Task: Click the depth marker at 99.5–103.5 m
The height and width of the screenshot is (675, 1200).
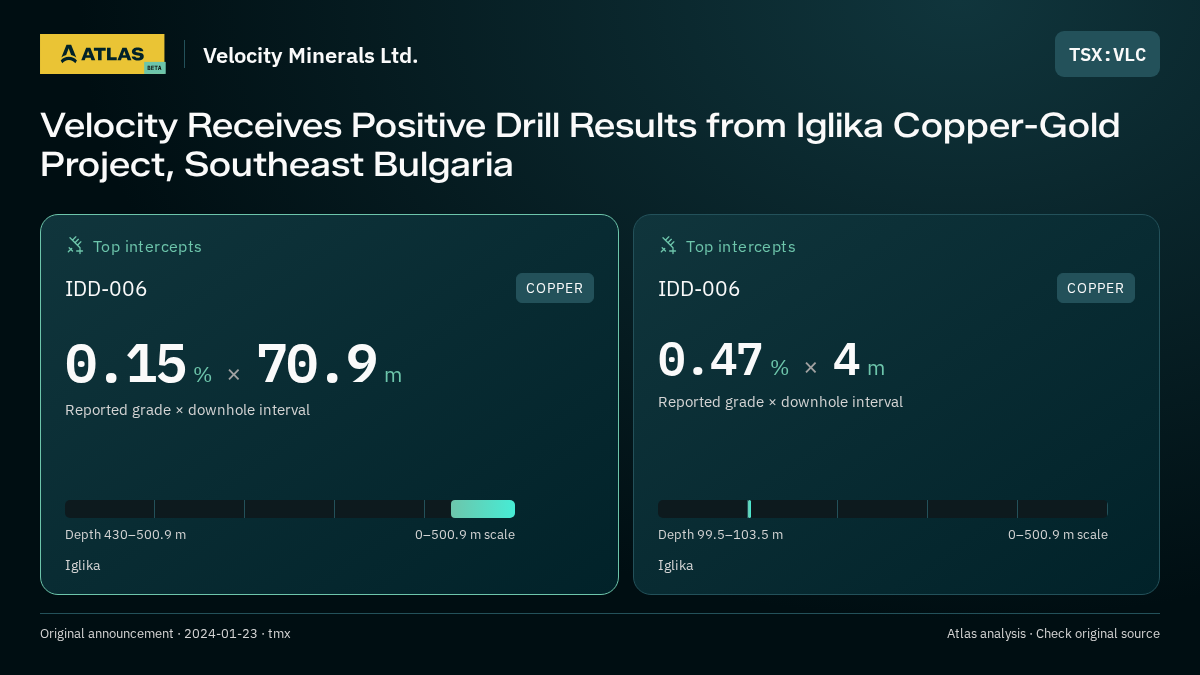Action: point(749,509)
